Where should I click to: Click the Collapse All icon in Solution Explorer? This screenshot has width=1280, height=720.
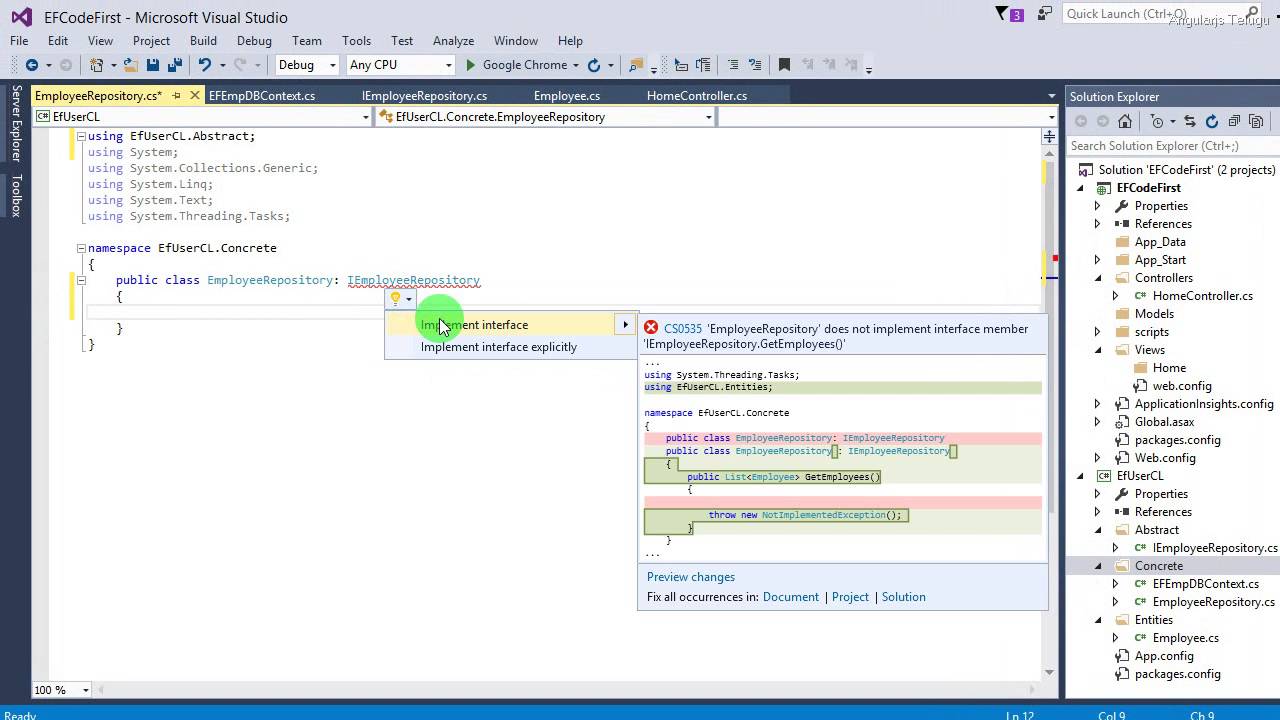click(1234, 121)
